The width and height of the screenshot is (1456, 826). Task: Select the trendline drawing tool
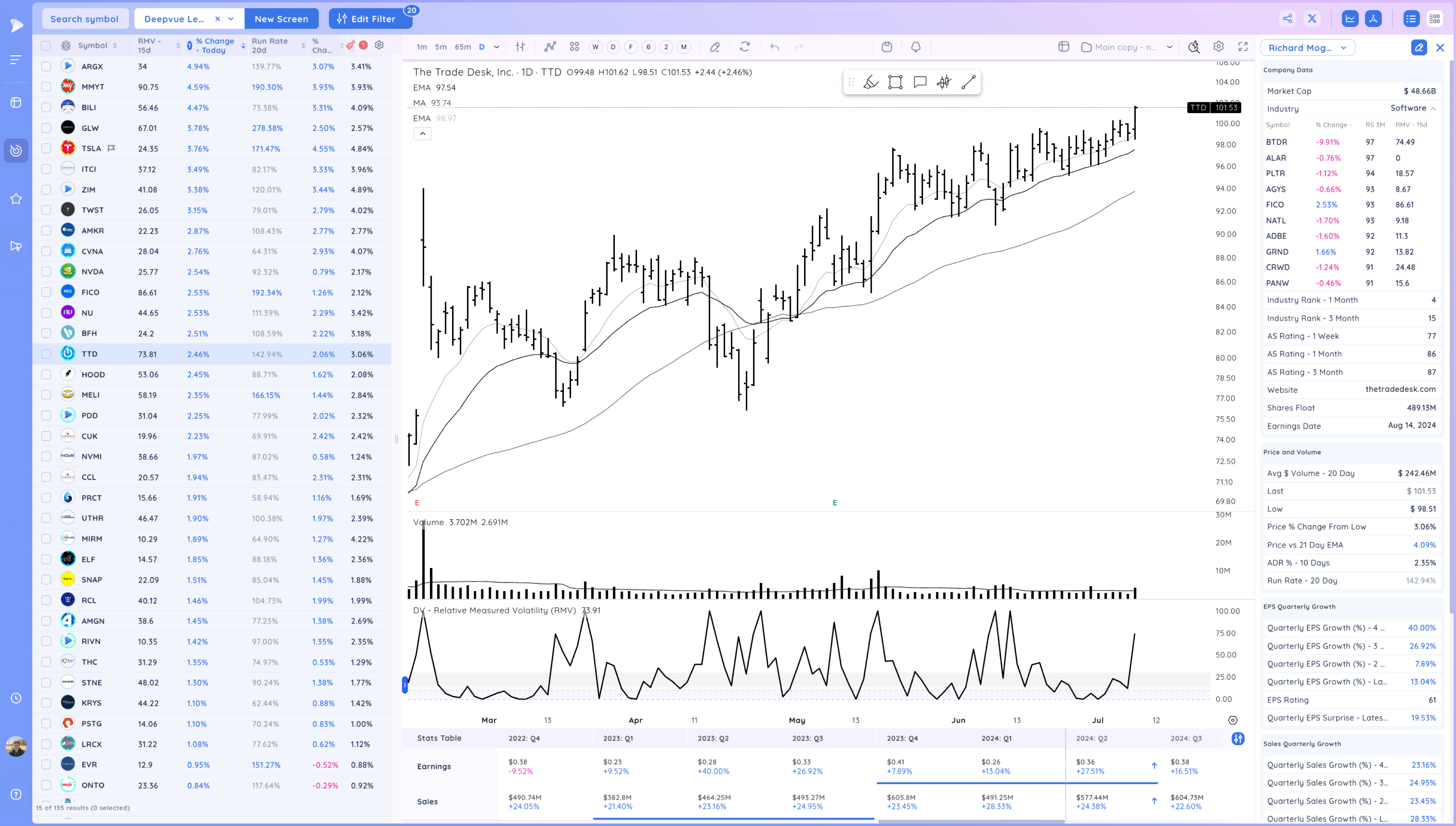(x=968, y=82)
